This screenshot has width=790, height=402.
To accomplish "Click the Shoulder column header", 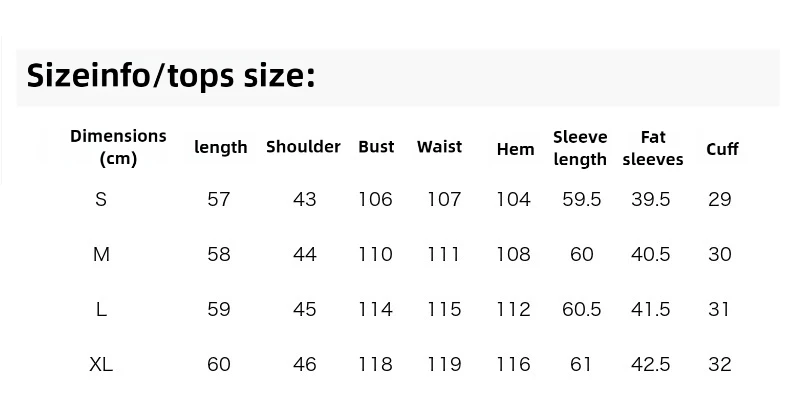I will (303, 147).
